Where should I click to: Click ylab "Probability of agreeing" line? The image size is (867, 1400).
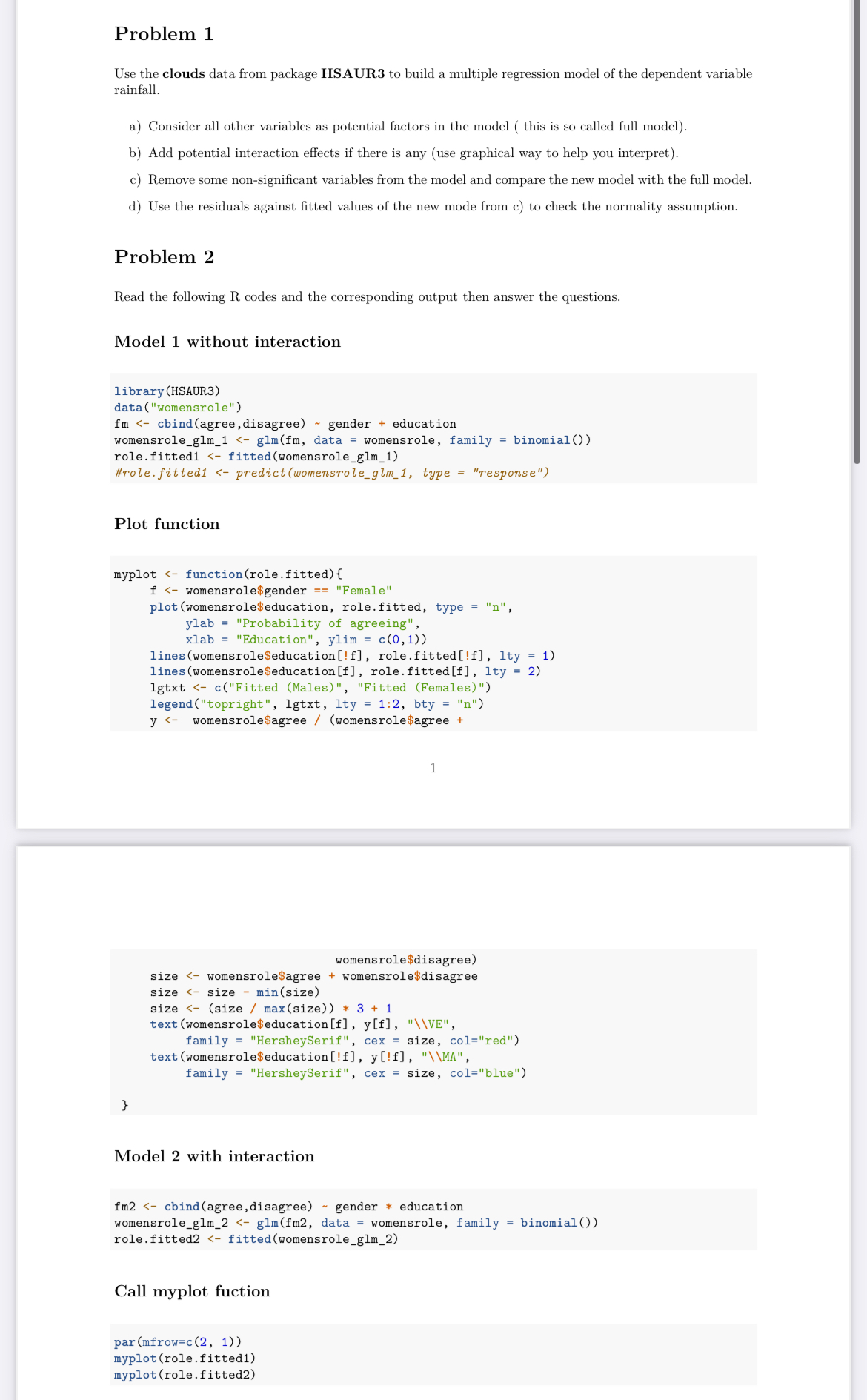coord(303,623)
